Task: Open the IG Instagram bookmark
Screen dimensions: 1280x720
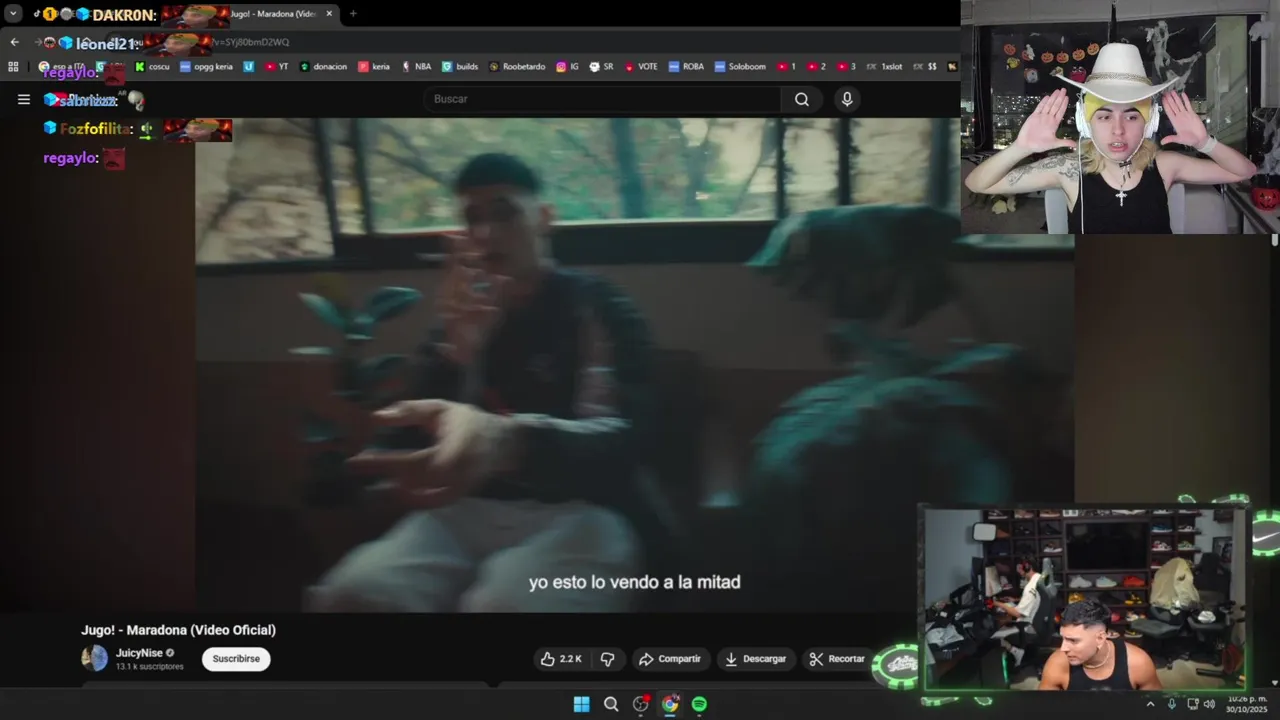Action: click(567, 67)
